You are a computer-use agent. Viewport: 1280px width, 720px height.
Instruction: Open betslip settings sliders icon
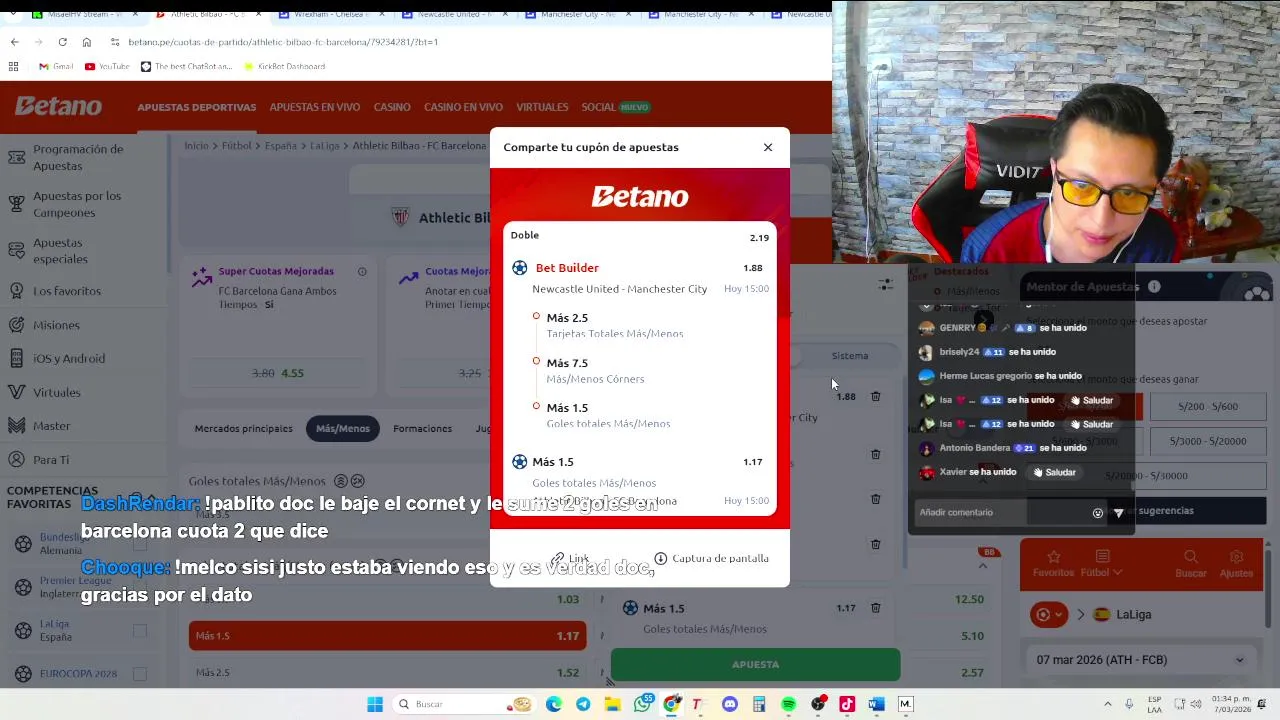886,285
